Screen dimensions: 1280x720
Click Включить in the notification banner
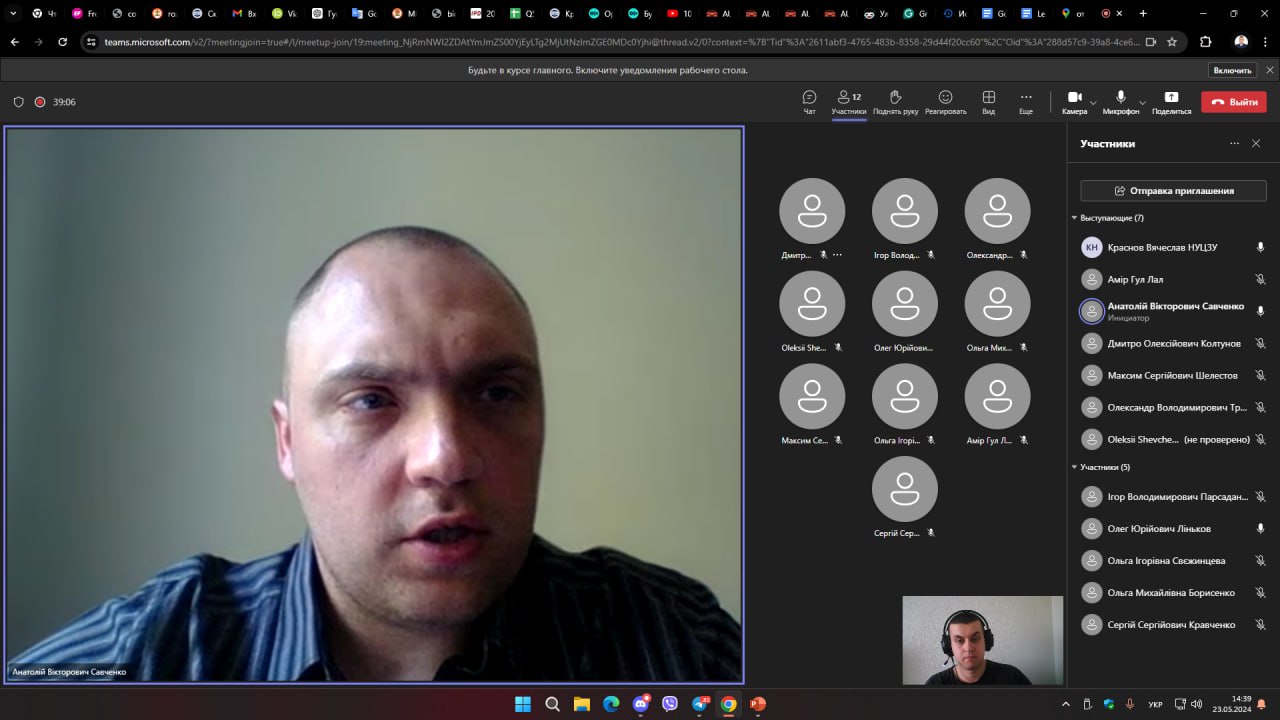click(x=1232, y=70)
